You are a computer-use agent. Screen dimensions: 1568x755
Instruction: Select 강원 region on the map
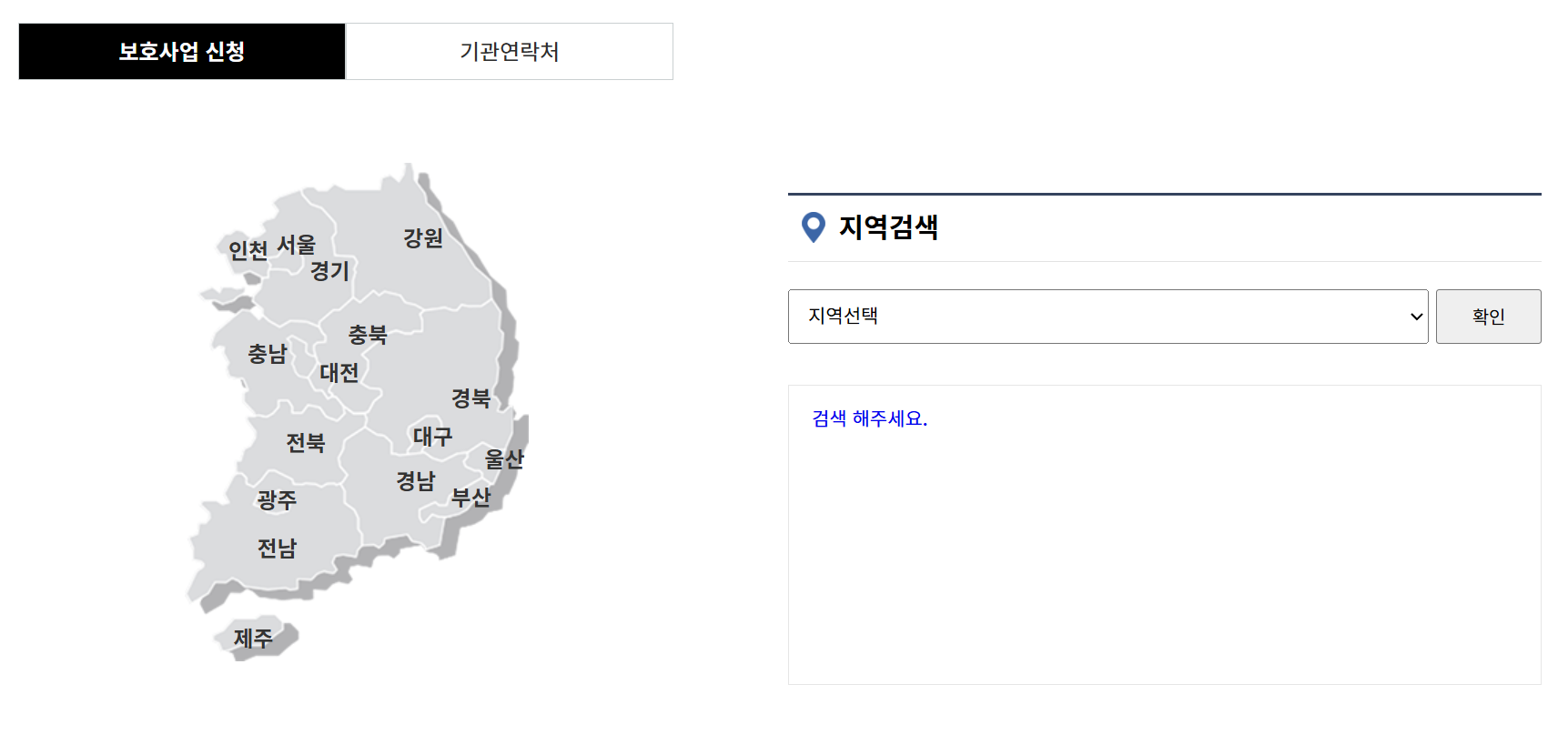click(423, 238)
